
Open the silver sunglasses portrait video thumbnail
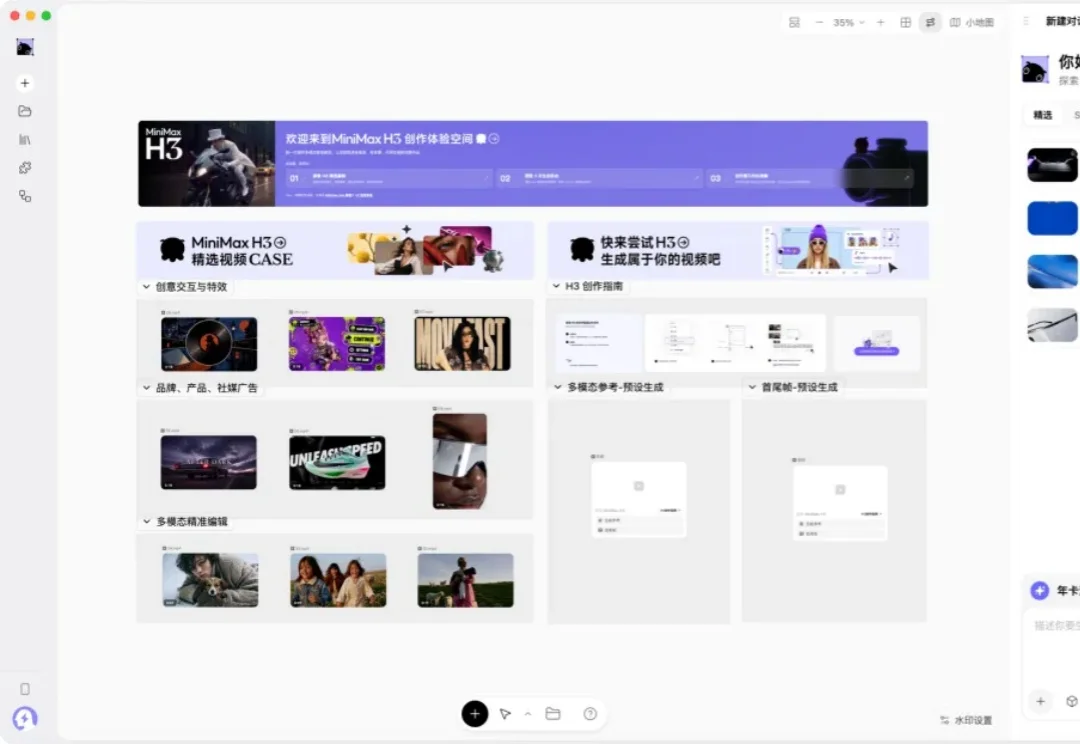click(459, 461)
